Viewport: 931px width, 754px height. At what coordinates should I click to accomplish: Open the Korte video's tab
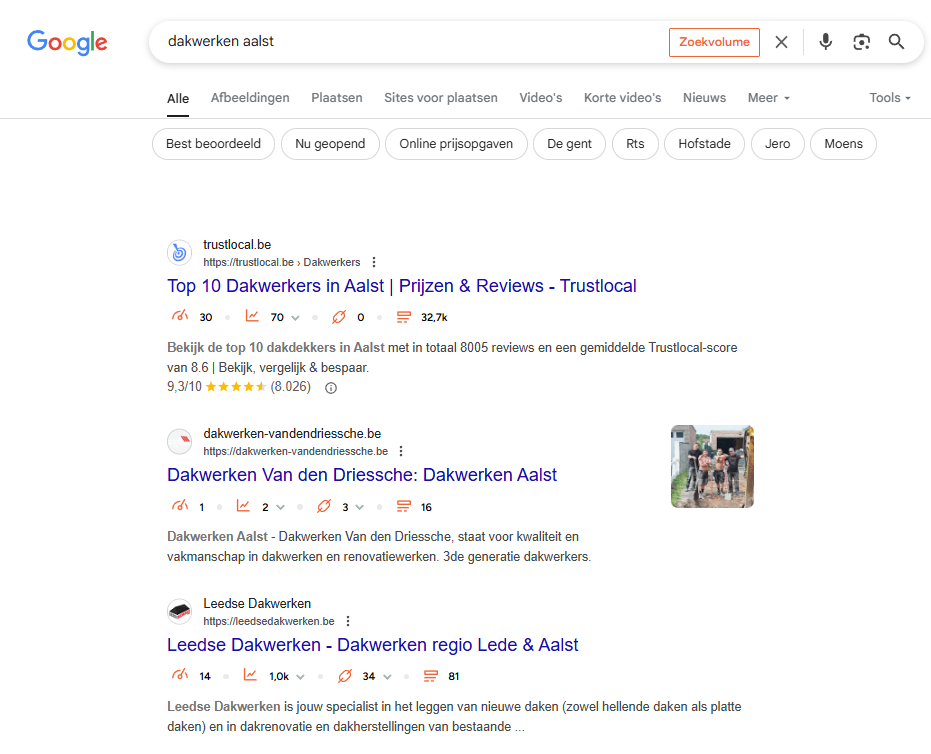(622, 98)
